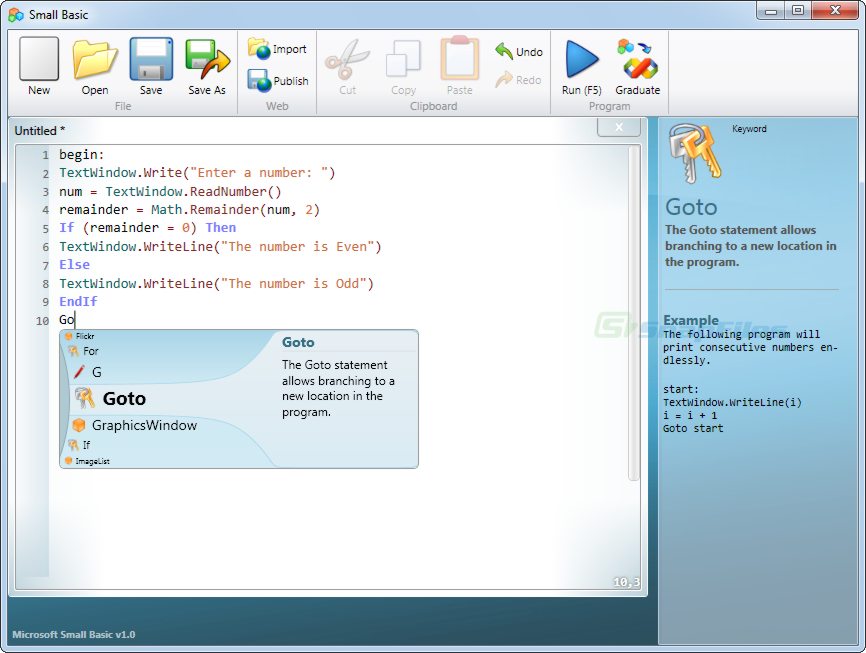Choose Save As from the toolbar

207,67
